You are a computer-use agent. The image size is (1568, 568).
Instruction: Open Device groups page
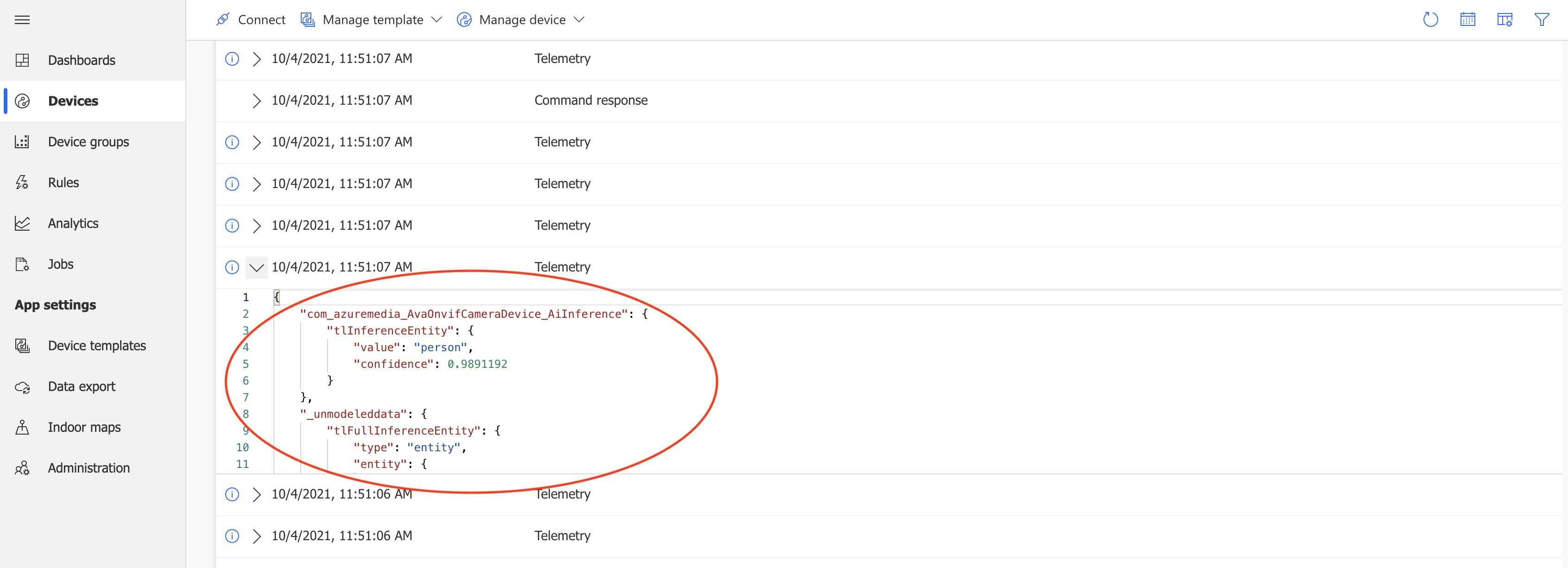(88, 142)
